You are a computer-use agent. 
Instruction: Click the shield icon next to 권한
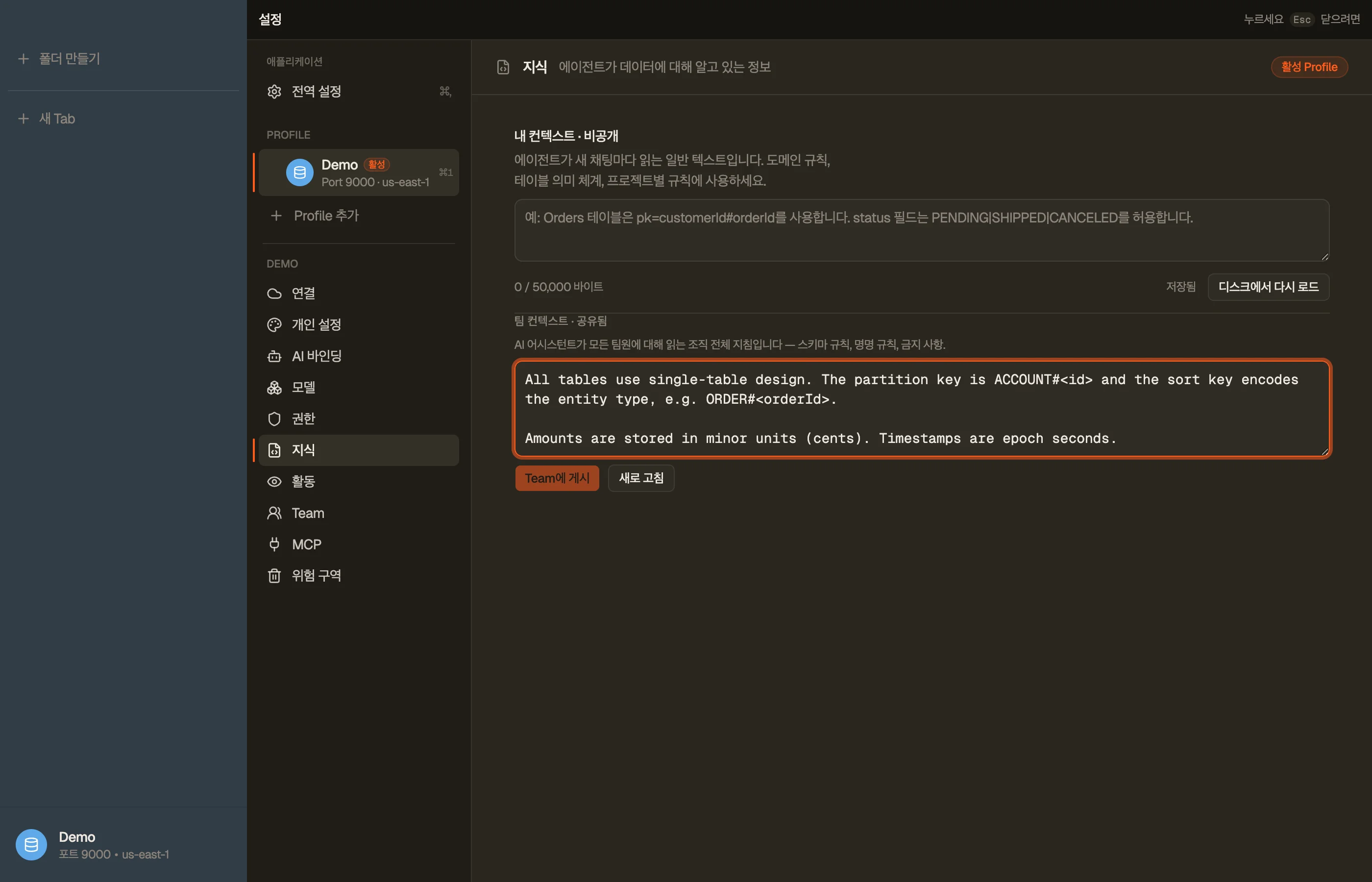coord(274,418)
